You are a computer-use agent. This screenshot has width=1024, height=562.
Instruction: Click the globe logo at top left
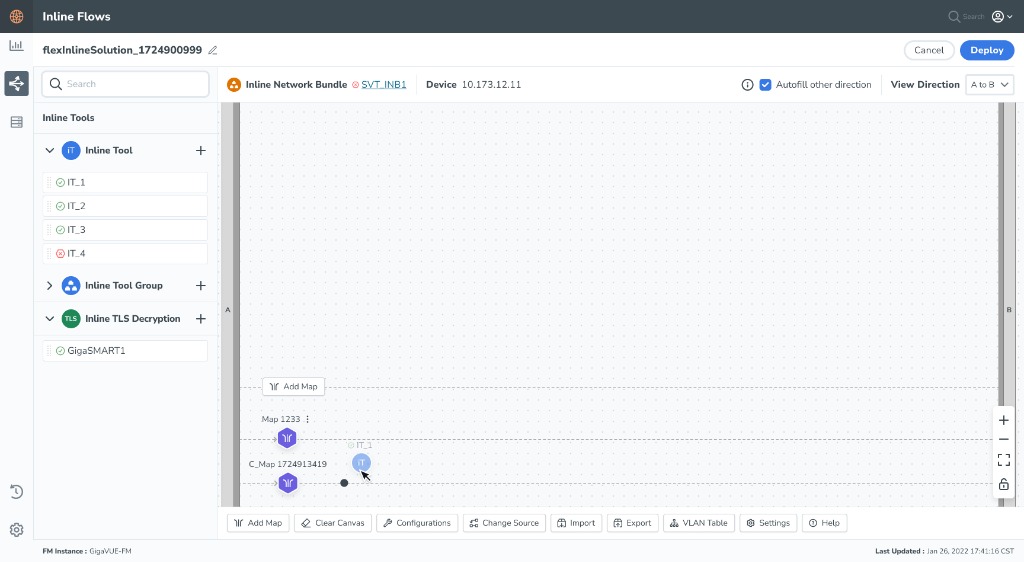pyautogui.click(x=16, y=16)
